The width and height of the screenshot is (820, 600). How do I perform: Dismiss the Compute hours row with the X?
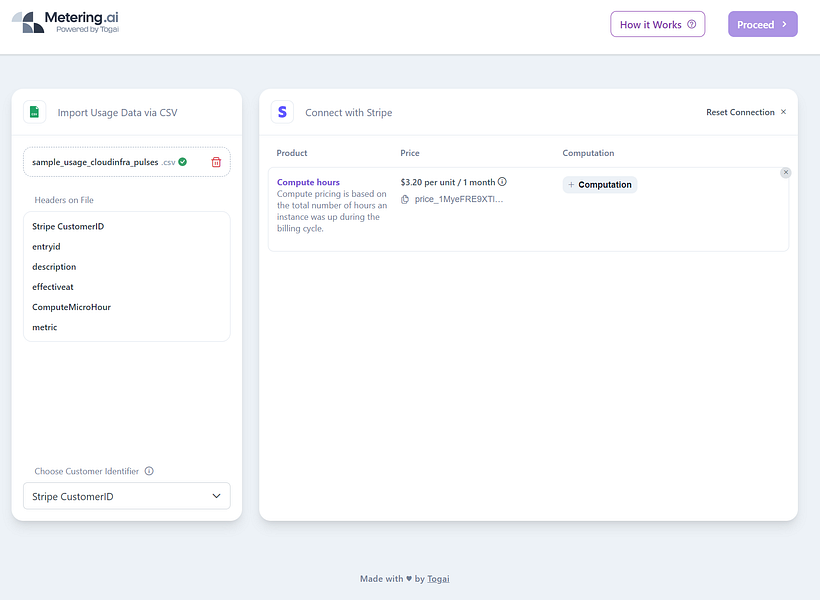click(x=788, y=172)
